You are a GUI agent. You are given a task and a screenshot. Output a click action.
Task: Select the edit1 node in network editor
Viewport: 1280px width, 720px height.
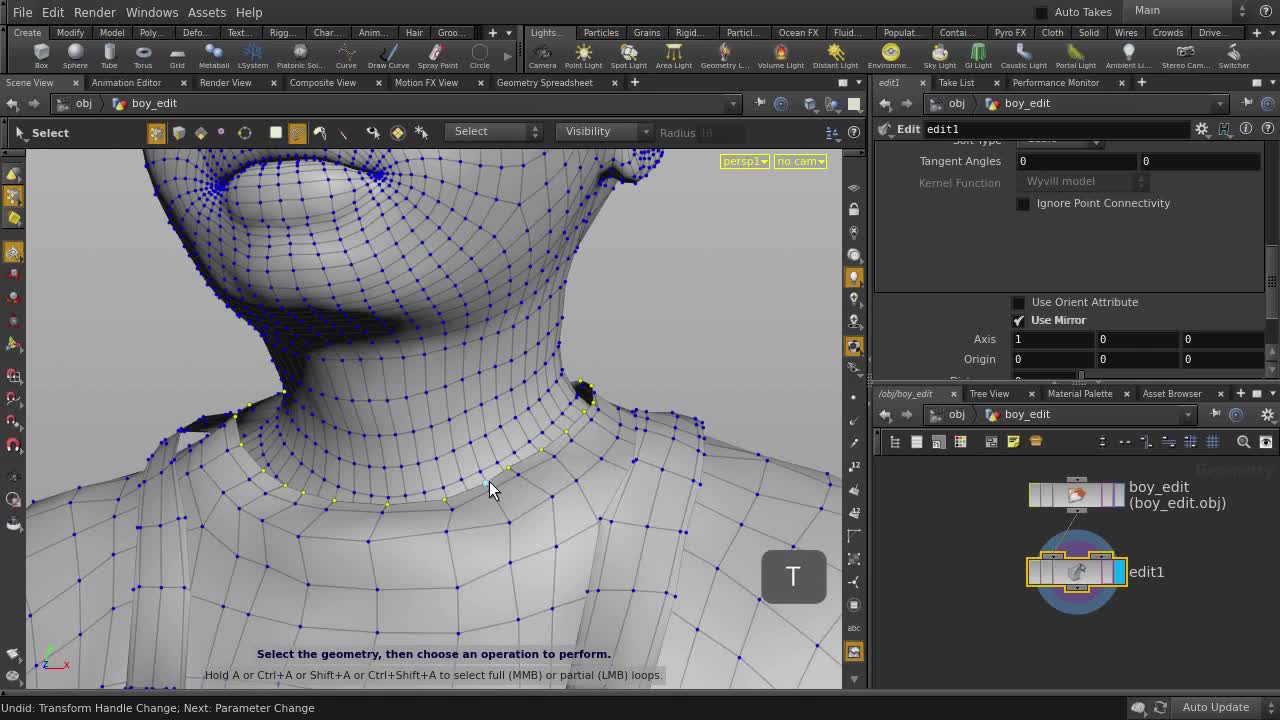tap(1075, 572)
